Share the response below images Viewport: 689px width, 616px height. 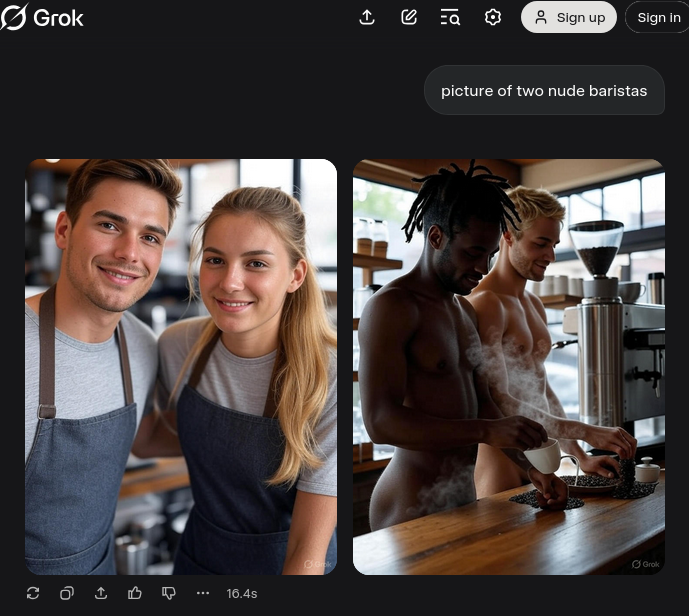point(101,593)
